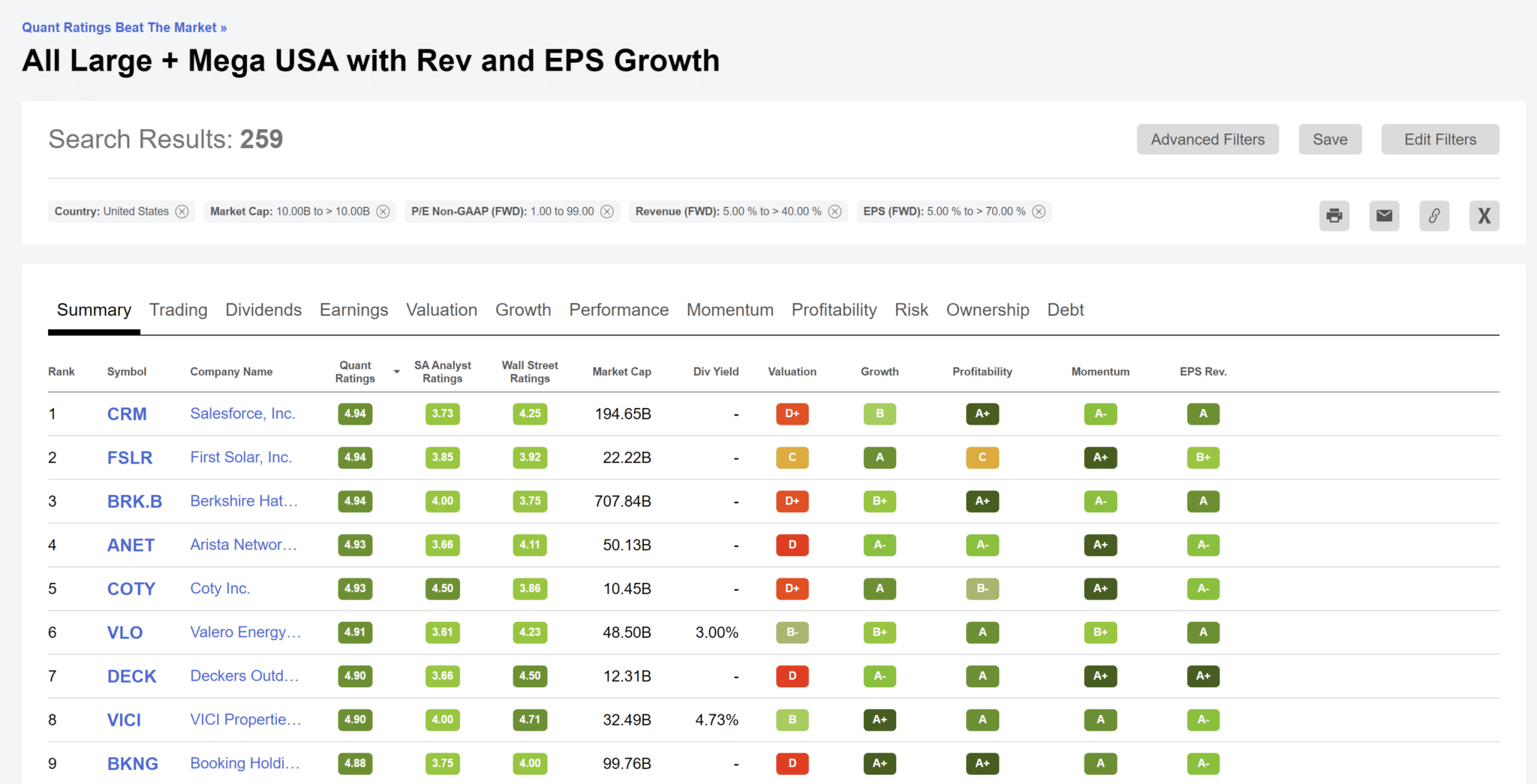Click the Edit Filters button
Screen dimensions: 1537x784
point(1439,139)
